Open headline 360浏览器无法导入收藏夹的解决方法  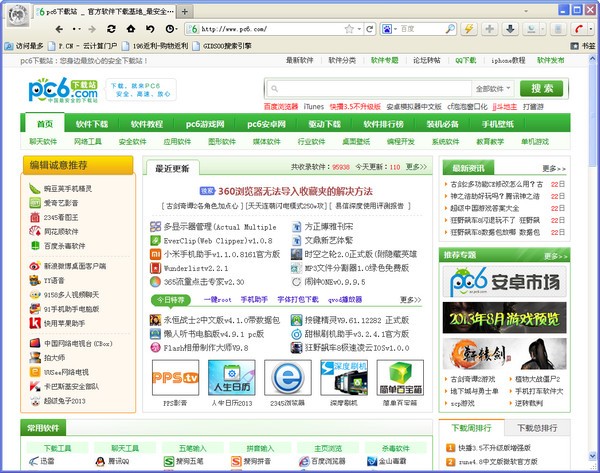295,191
